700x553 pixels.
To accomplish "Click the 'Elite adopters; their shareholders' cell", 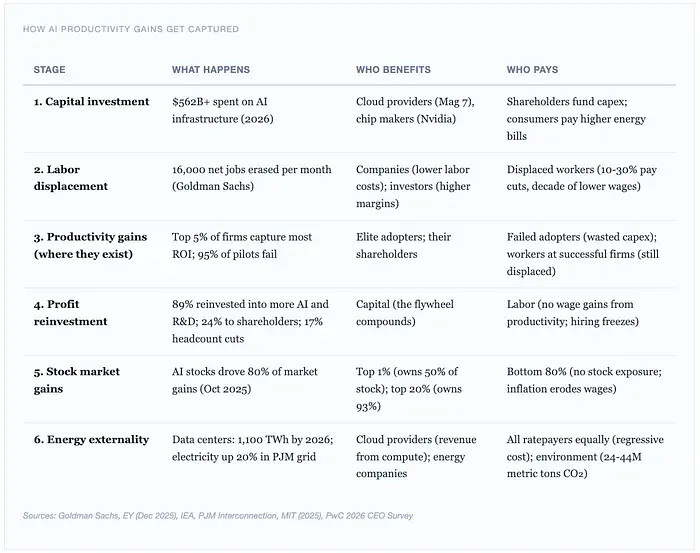I will click(x=403, y=245).
